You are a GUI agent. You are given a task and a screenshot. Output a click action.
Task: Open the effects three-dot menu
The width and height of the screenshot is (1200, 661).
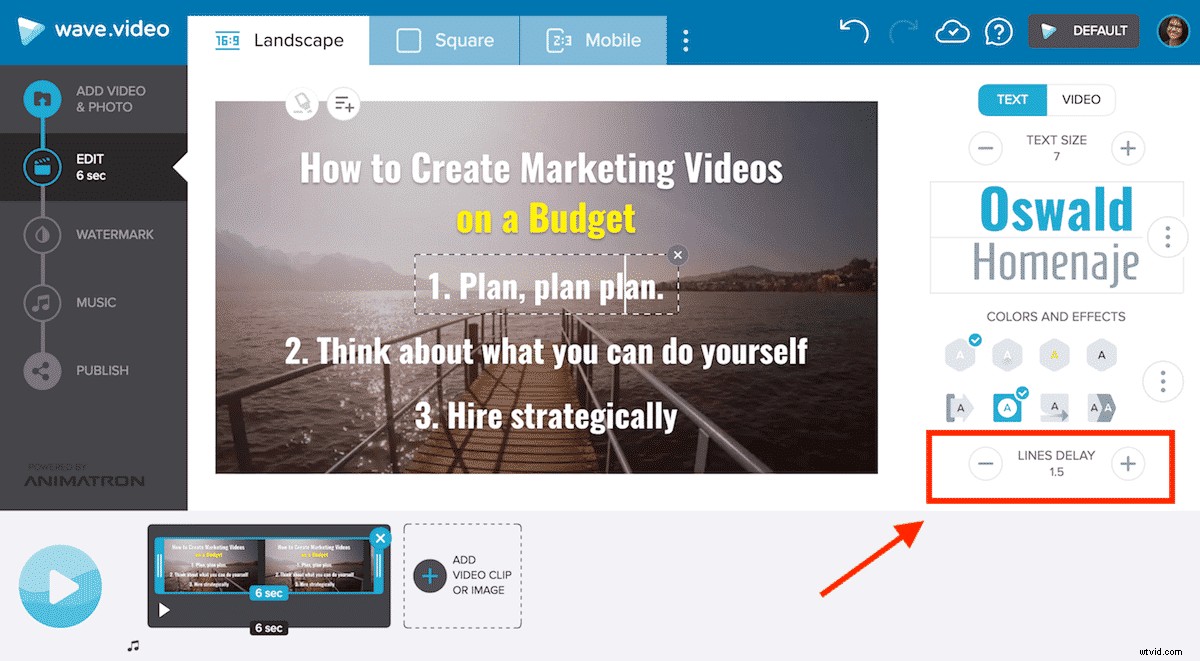(1163, 381)
